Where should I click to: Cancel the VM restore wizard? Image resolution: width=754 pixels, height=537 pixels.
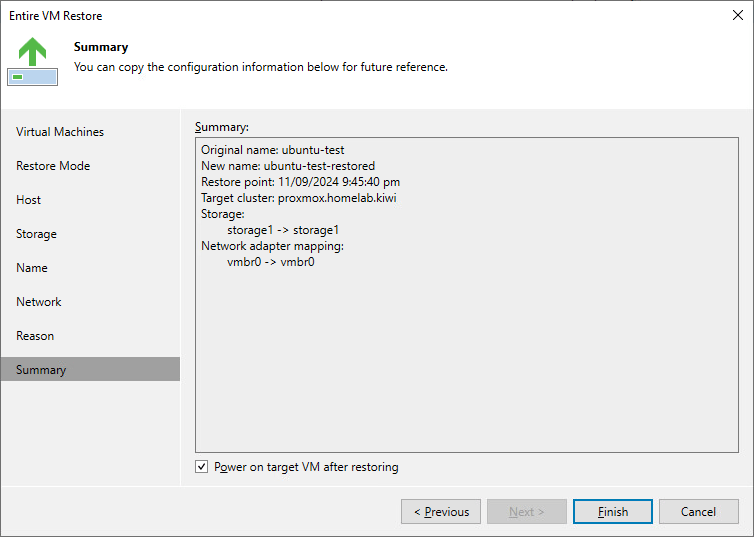click(698, 512)
